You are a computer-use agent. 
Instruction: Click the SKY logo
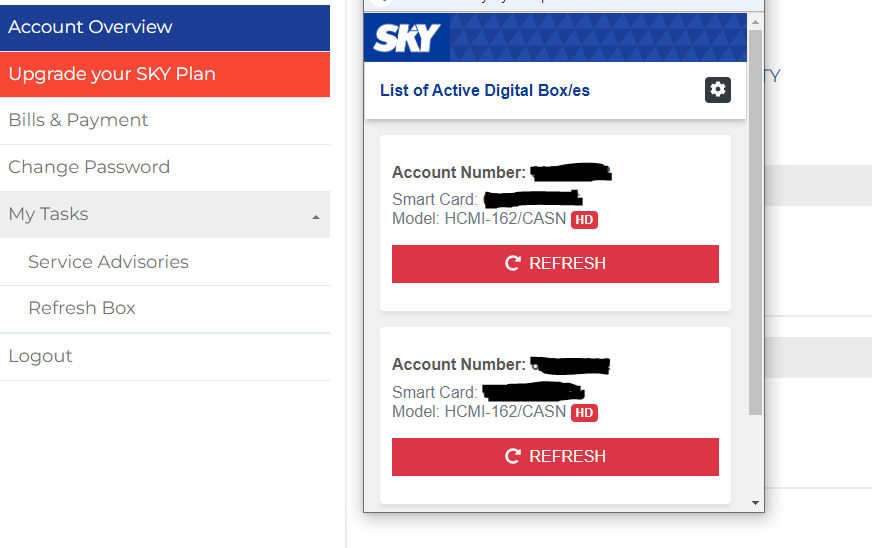coord(406,38)
